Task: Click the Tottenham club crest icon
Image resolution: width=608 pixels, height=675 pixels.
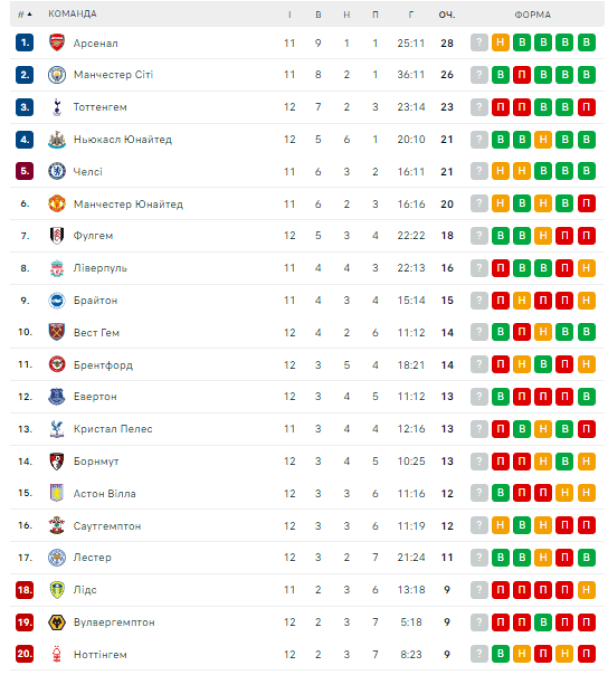Action: 56,107
